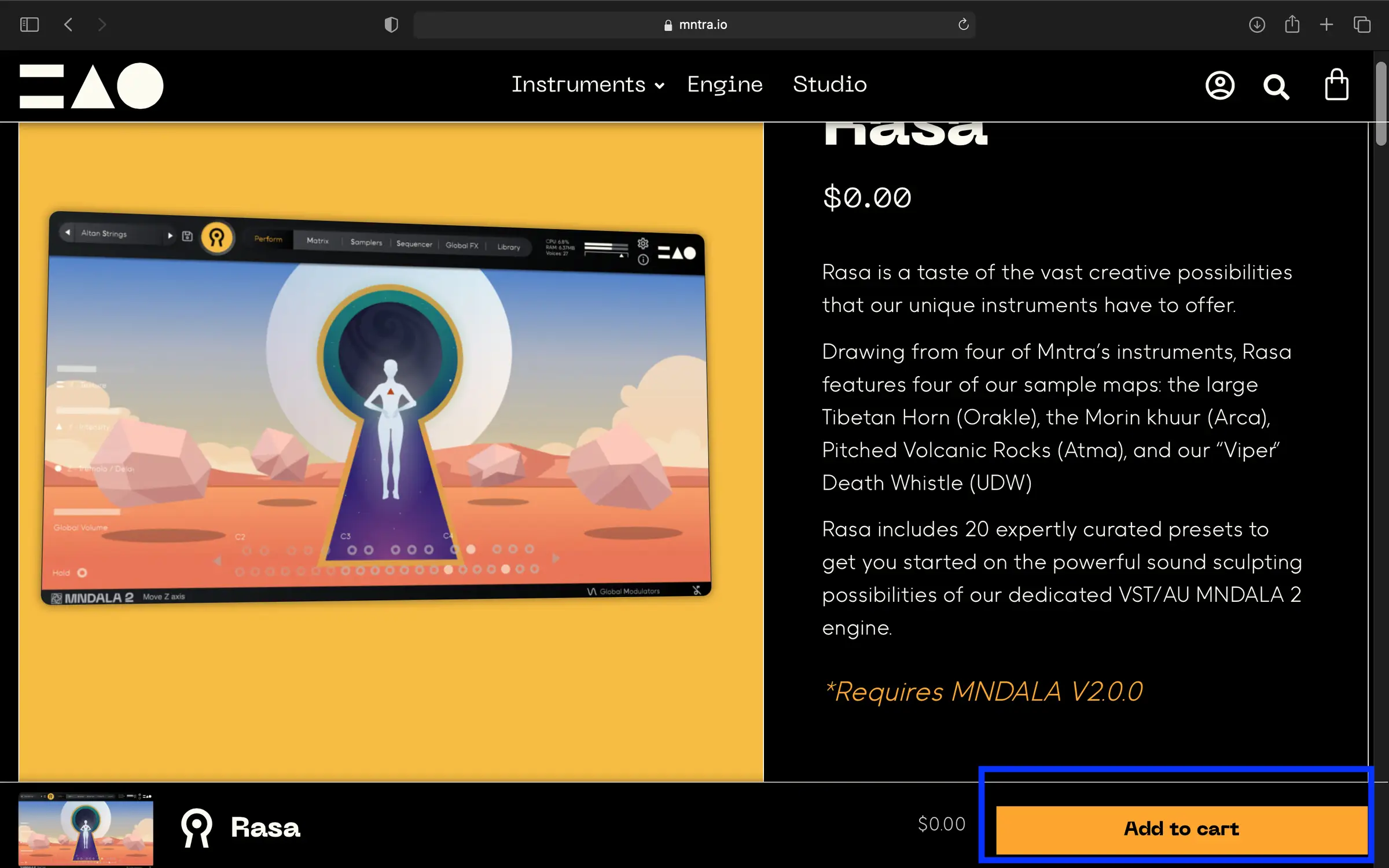Click the "Rasa includes 20" paragraph

click(x=1062, y=578)
